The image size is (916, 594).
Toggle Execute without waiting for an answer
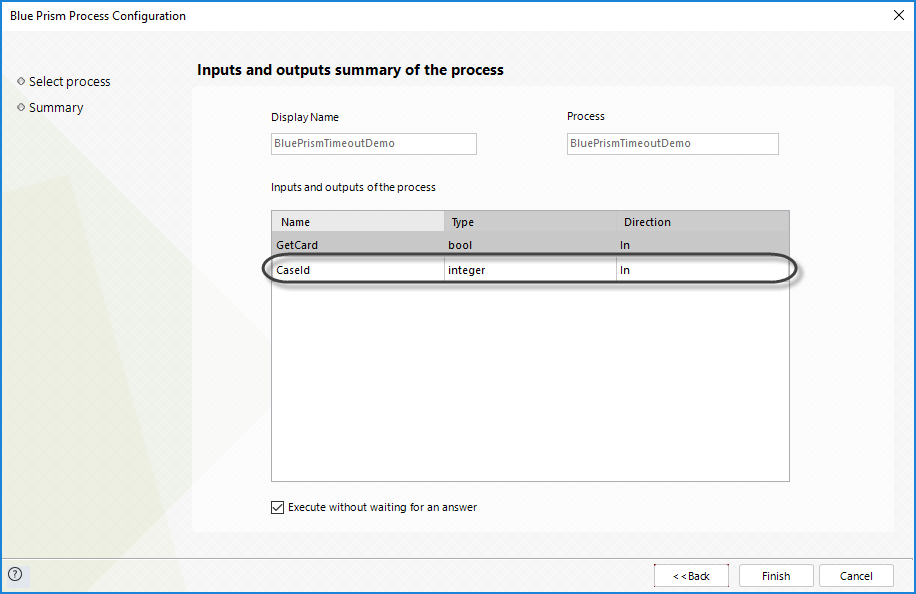coord(277,507)
